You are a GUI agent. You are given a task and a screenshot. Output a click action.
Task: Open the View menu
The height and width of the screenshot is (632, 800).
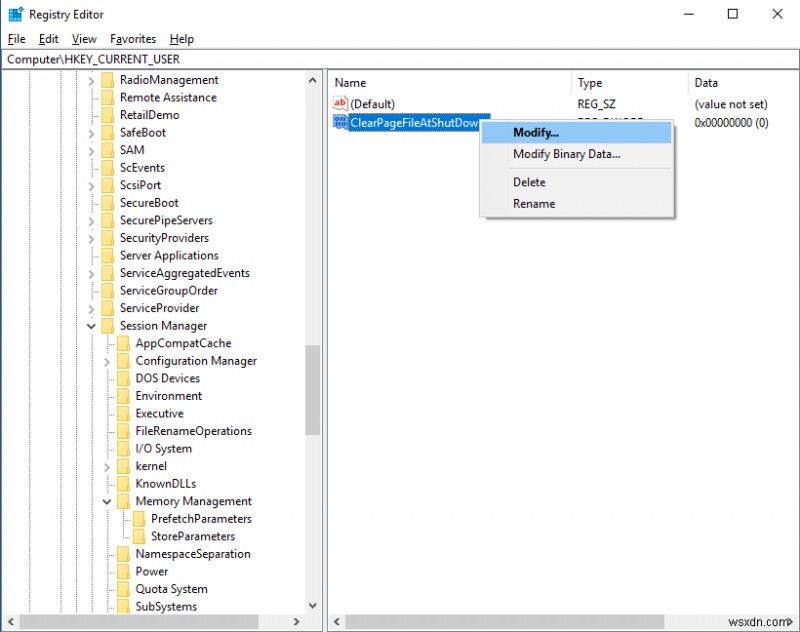tap(84, 39)
